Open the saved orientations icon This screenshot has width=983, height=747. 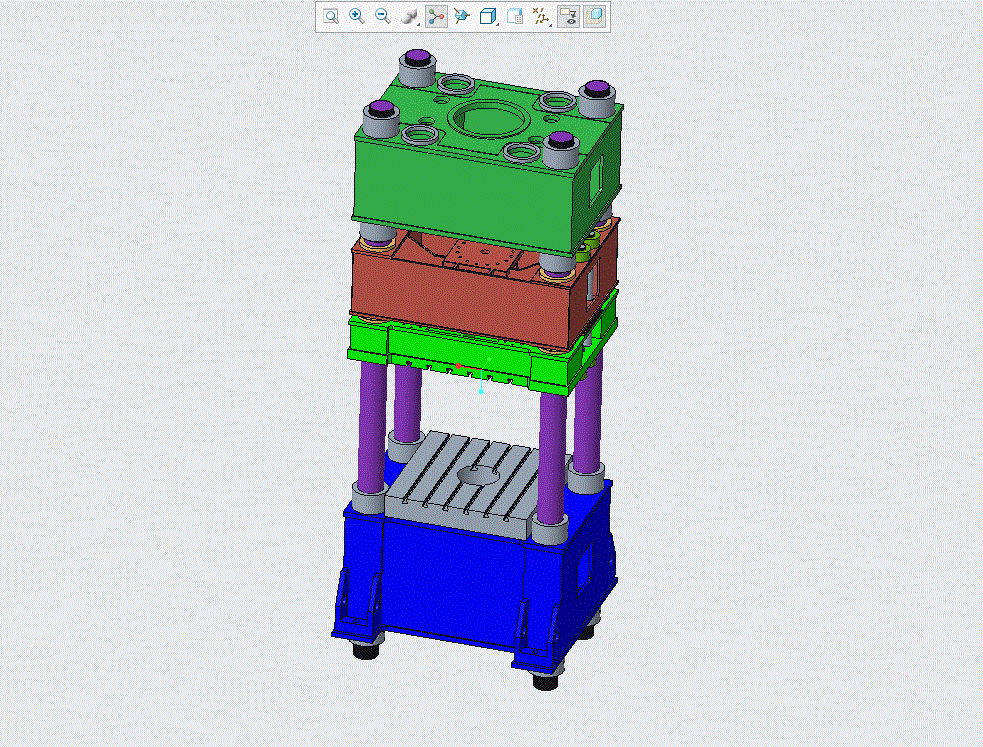[x=462, y=16]
